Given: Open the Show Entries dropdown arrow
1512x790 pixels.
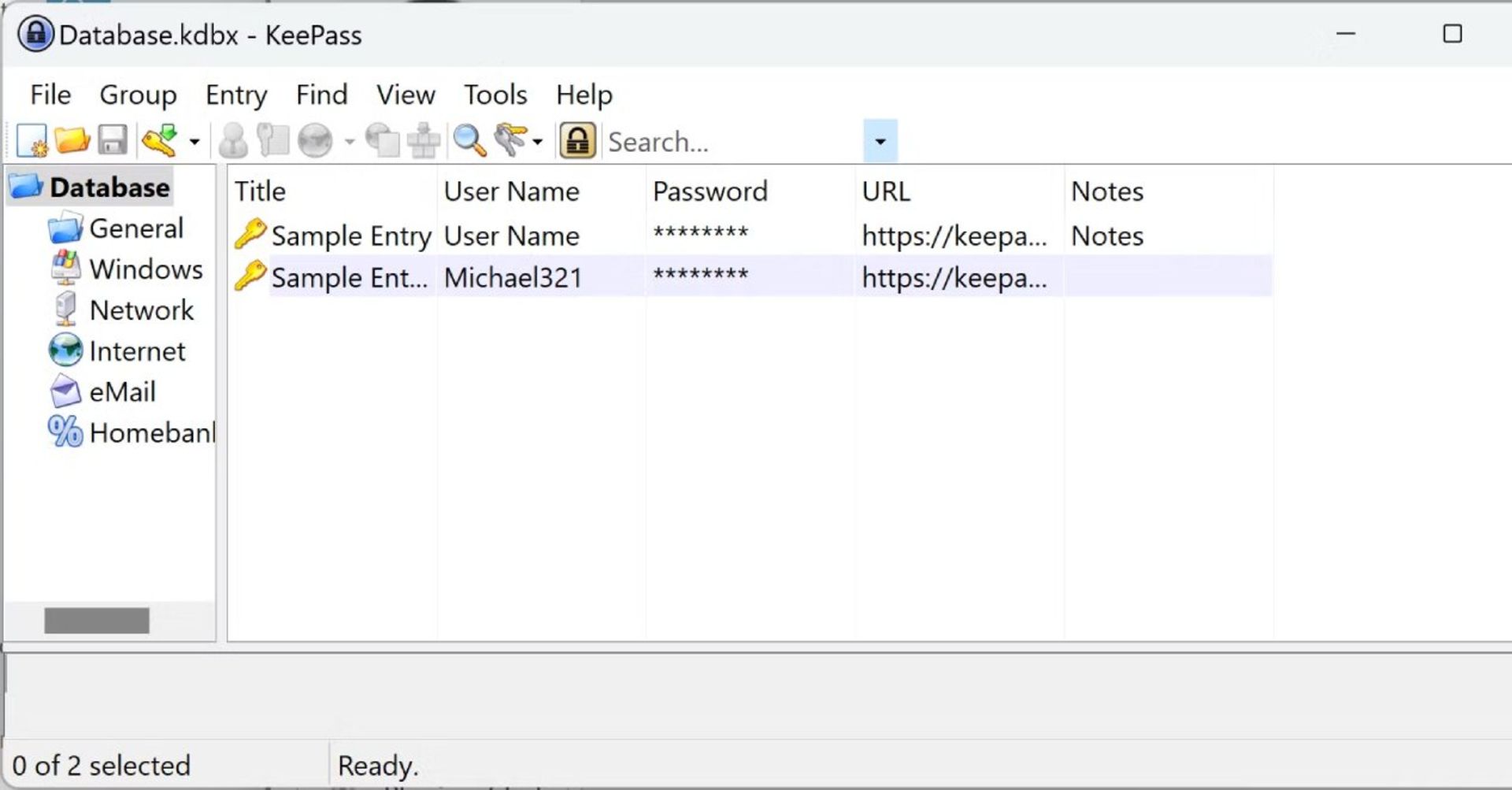Looking at the screenshot, I should click(x=538, y=142).
